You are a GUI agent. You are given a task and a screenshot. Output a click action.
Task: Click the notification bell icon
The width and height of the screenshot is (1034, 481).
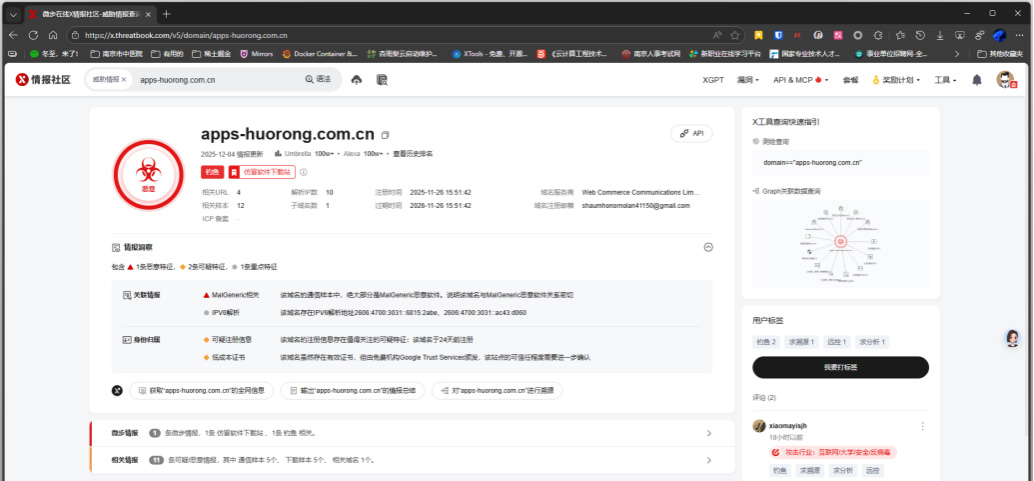coord(977,80)
